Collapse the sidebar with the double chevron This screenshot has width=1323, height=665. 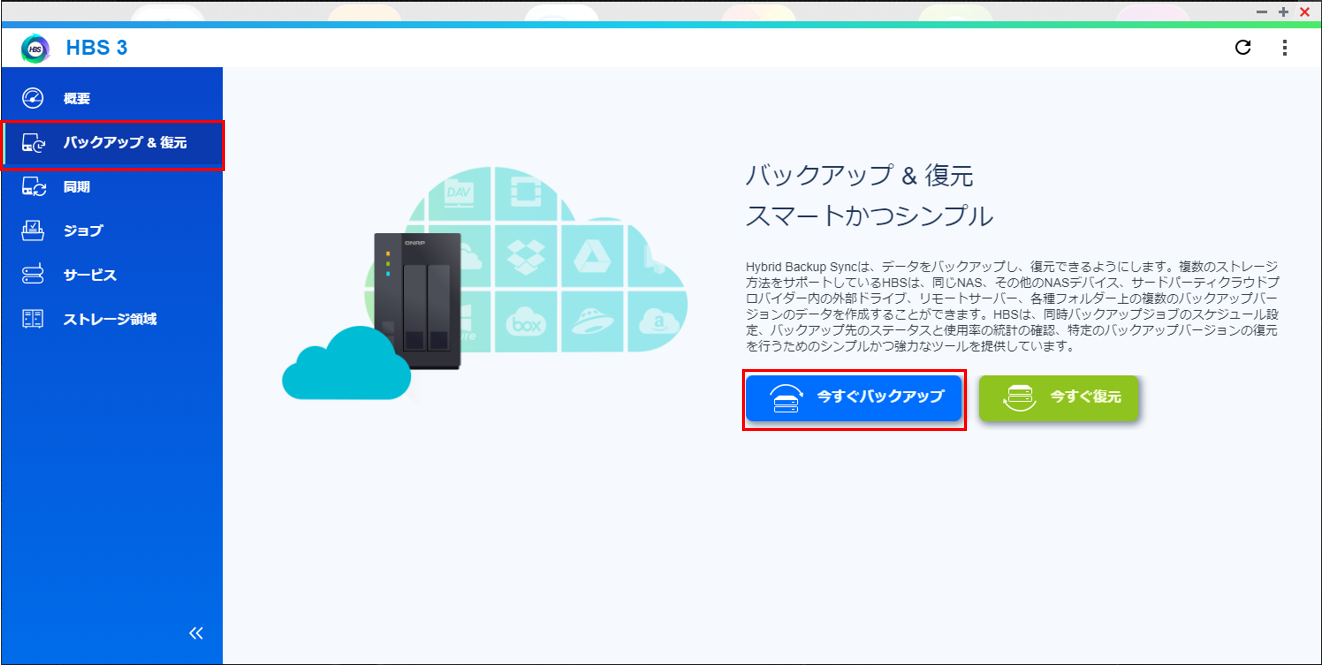[196, 633]
